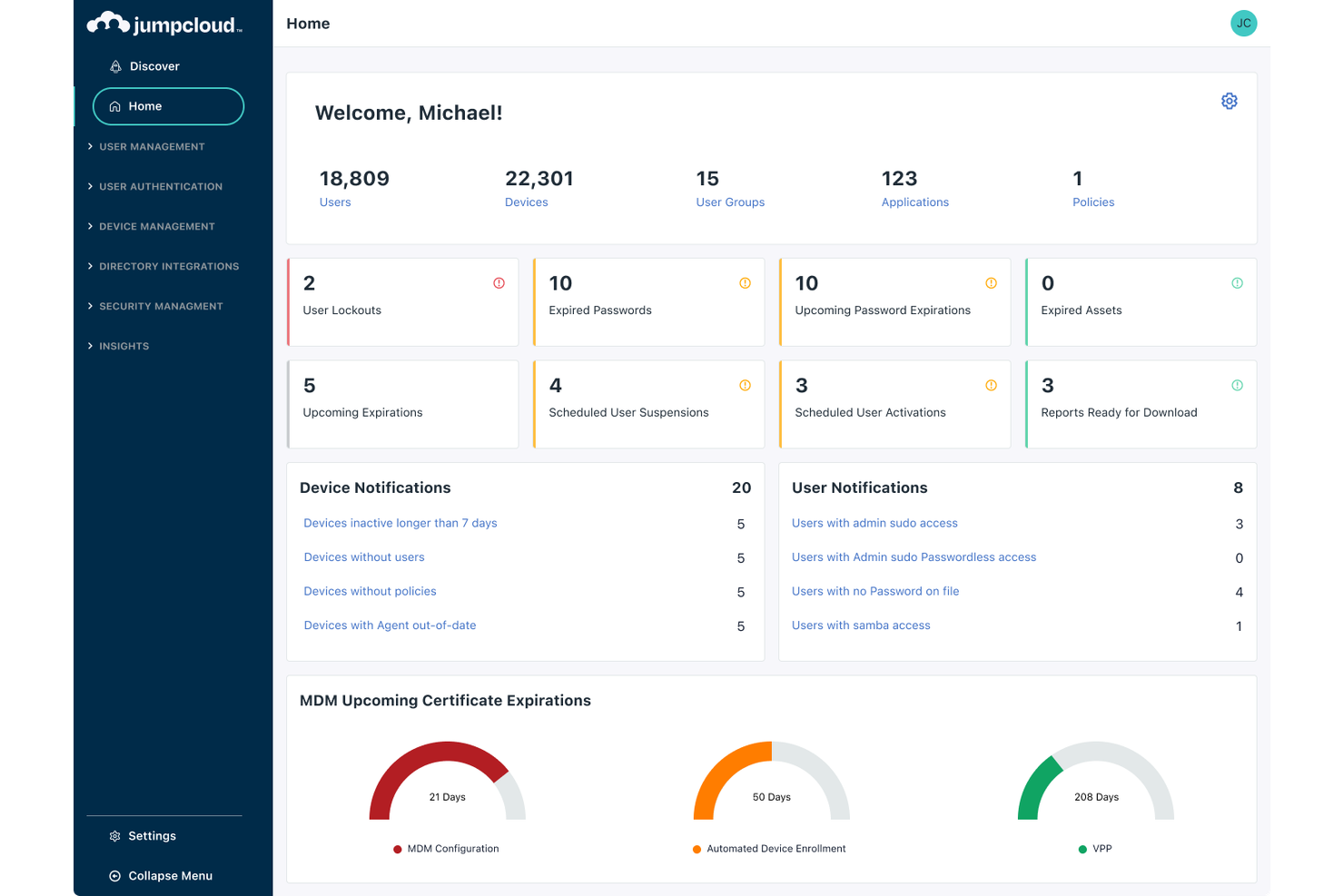Open the Applications count link
The height and width of the screenshot is (896, 1344).
click(x=914, y=202)
